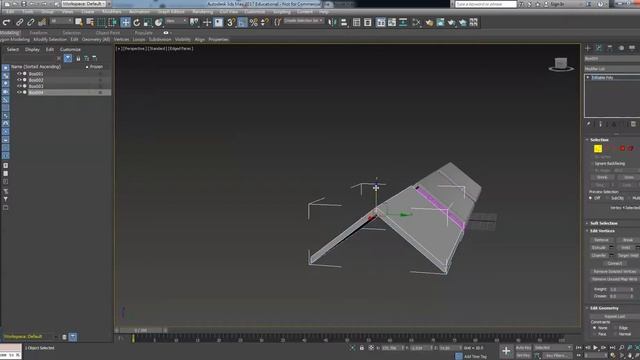Activate the Select and Place tool
The width and height of the screenshot is (640, 360).
click(158, 22)
